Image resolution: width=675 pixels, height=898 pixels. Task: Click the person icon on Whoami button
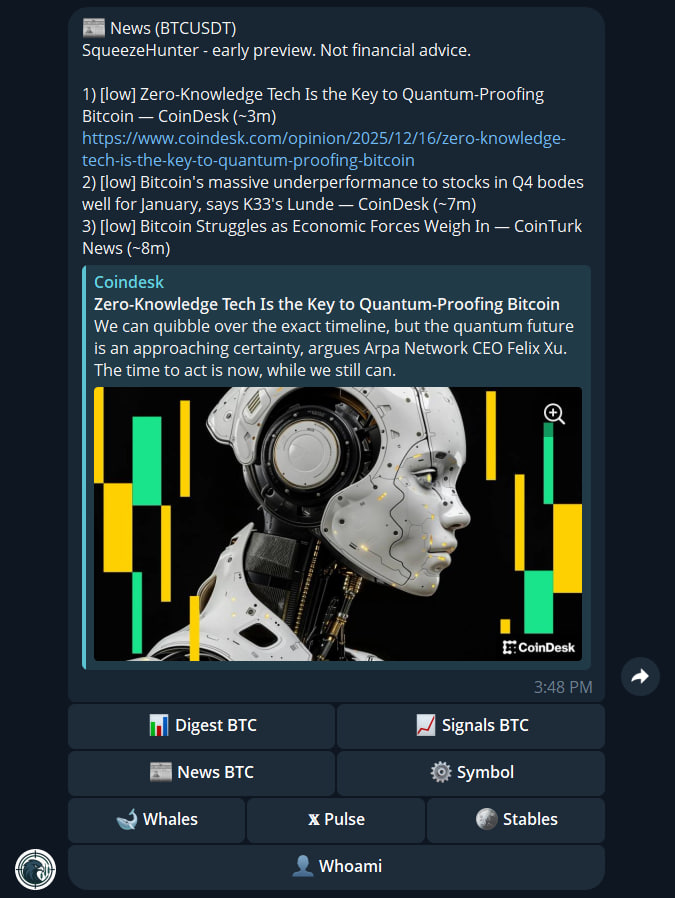click(302, 866)
